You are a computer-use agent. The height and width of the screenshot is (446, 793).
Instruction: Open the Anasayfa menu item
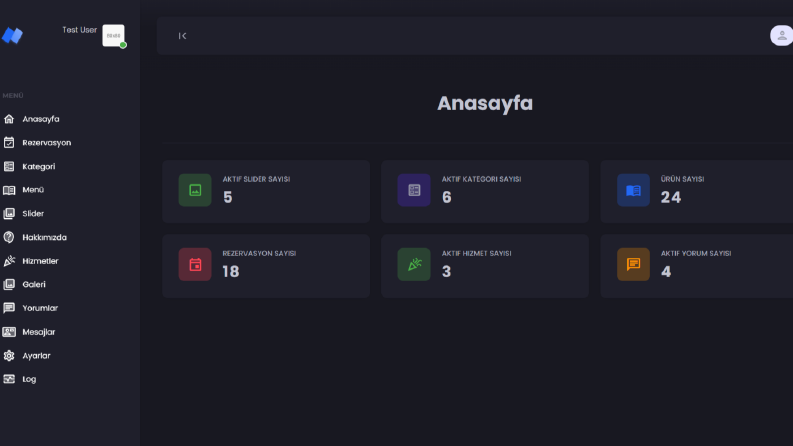[41, 119]
